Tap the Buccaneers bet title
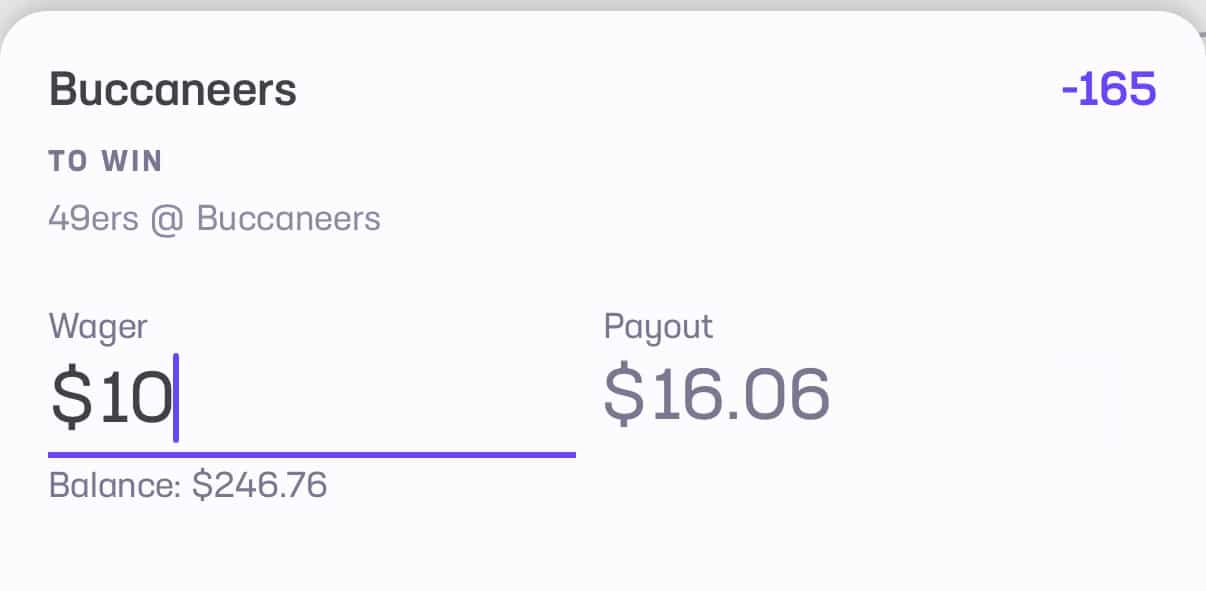Viewport: 1206px width, 591px height. (173, 91)
